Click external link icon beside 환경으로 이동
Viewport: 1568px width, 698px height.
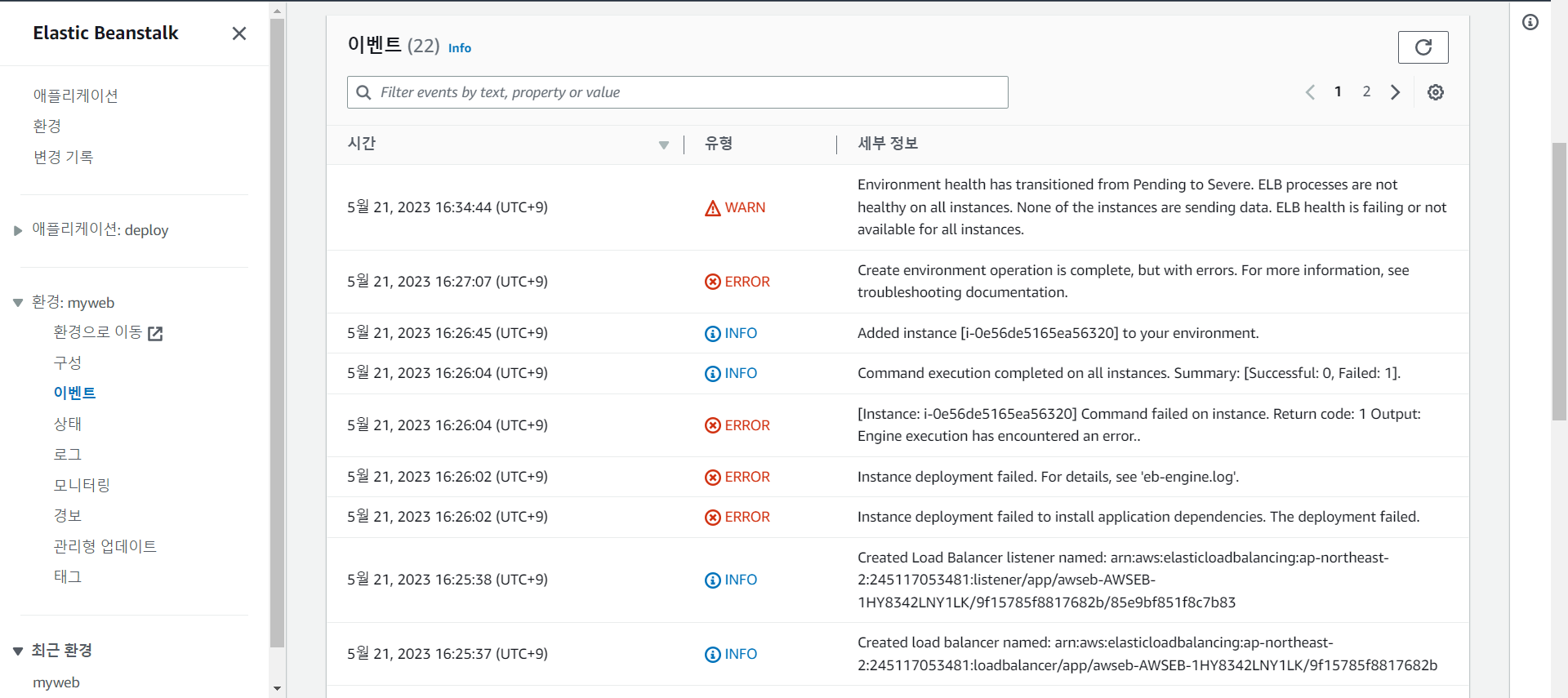(155, 333)
